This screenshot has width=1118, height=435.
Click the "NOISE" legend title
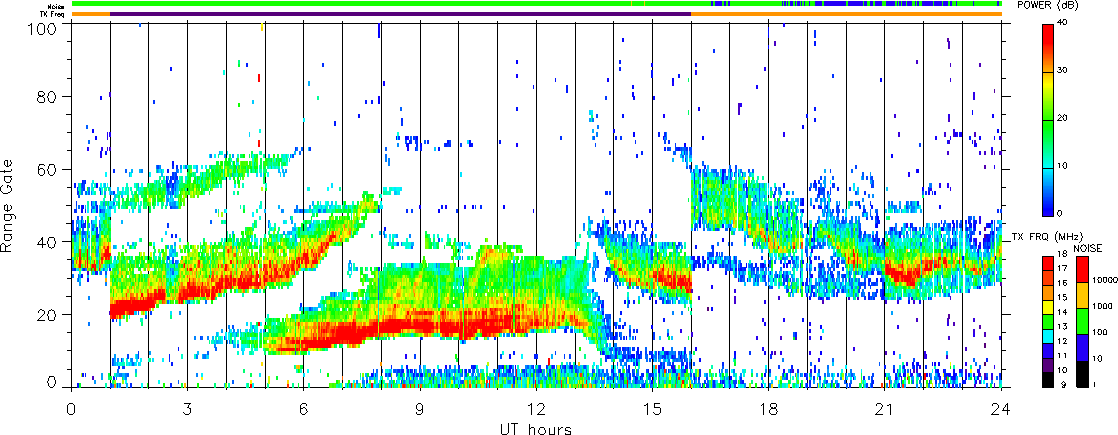(1087, 249)
